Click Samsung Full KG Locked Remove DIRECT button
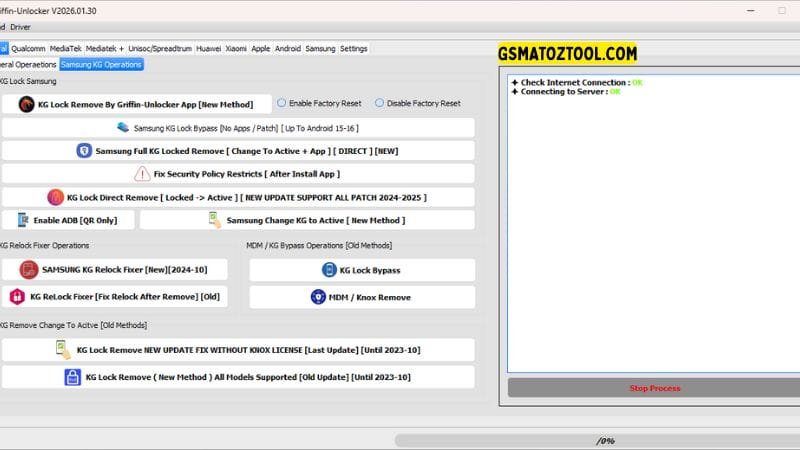Image resolution: width=800 pixels, height=450 pixels. coord(238,151)
